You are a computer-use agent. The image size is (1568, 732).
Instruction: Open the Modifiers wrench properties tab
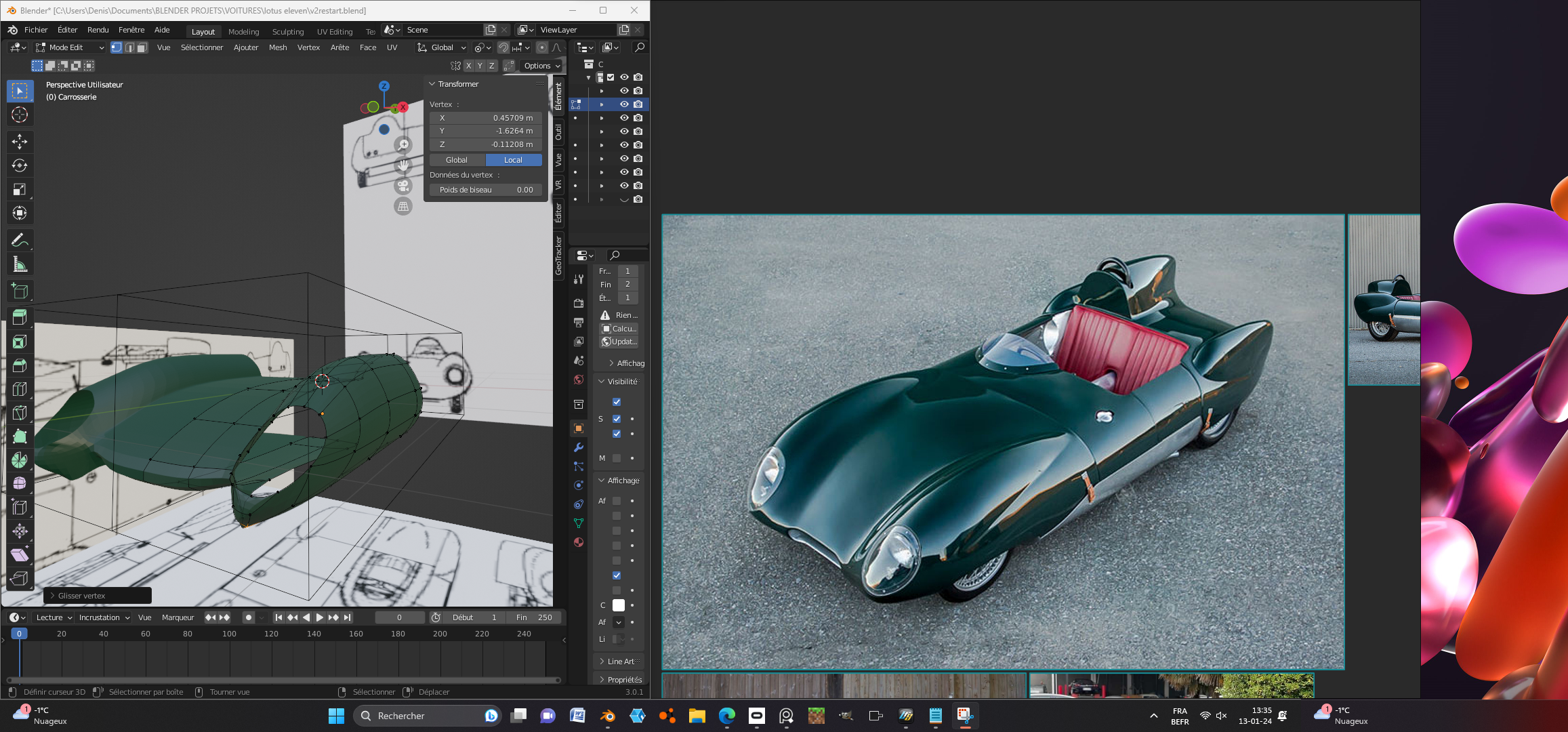pyautogui.click(x=579, y=447)
